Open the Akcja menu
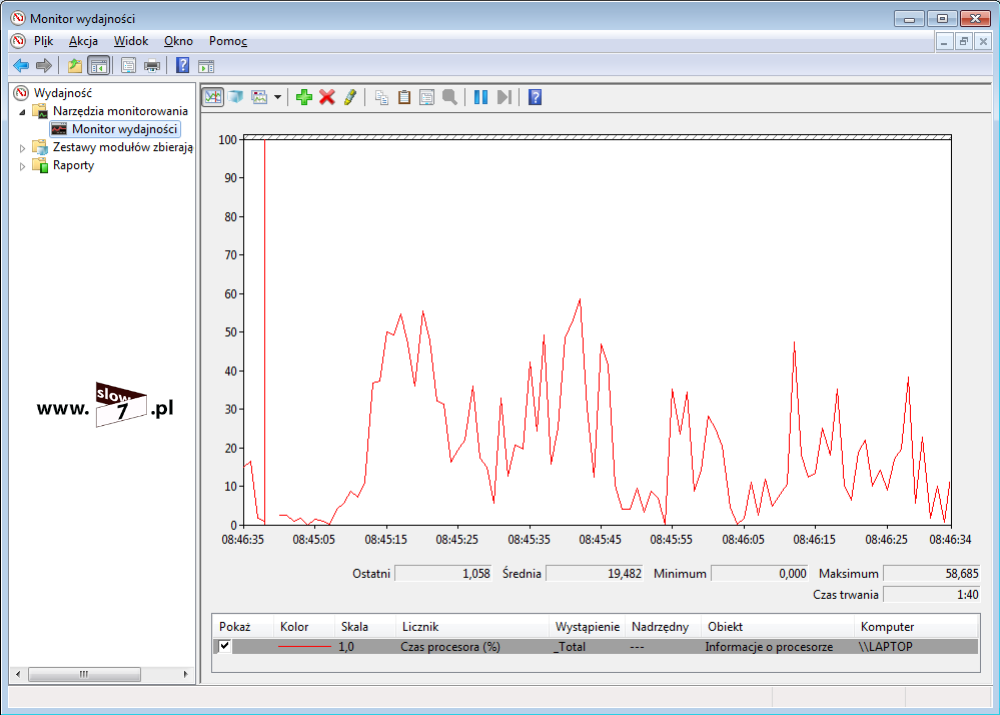 83,41
